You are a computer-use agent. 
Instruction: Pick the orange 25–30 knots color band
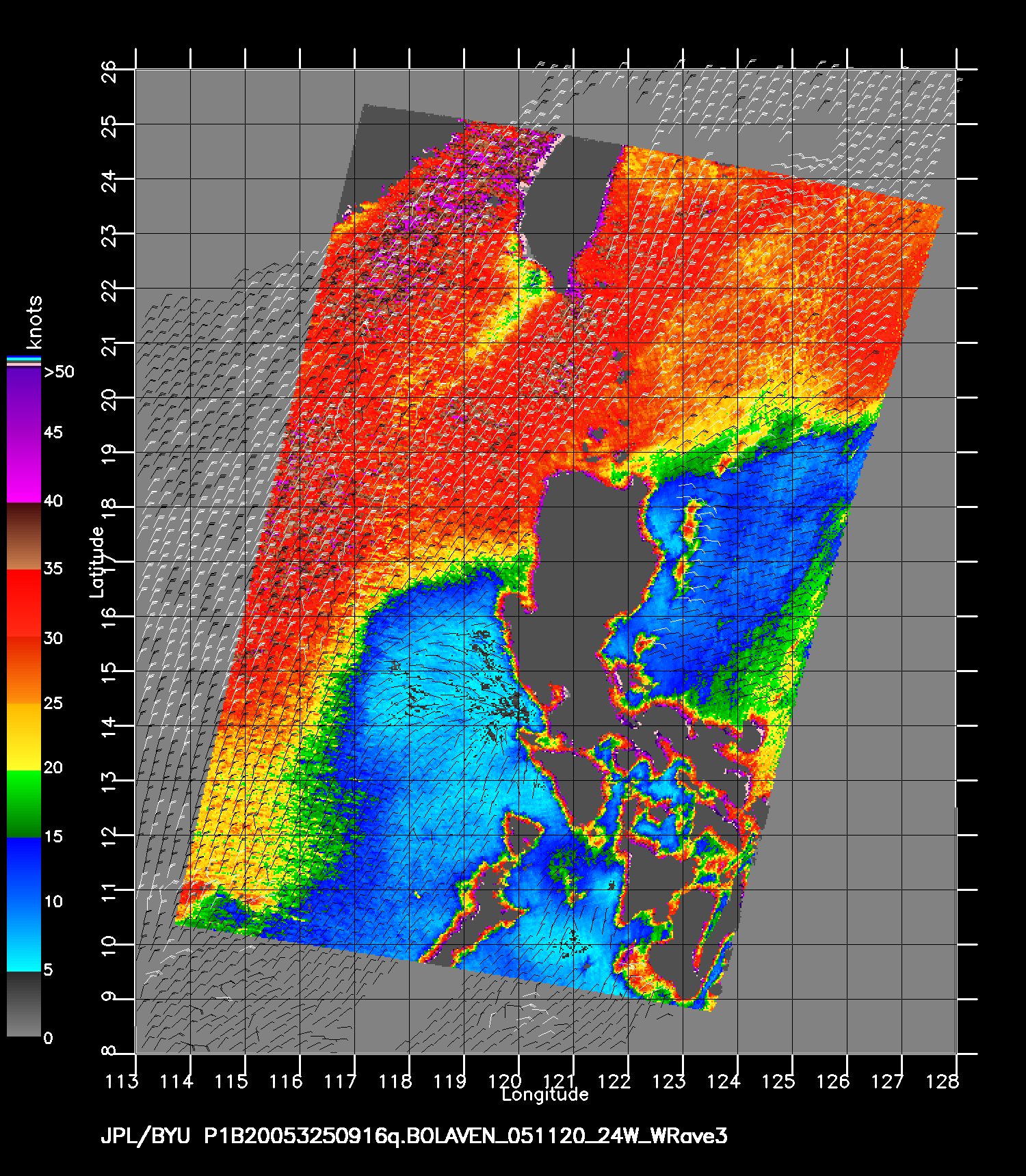(x=24, y=670)
